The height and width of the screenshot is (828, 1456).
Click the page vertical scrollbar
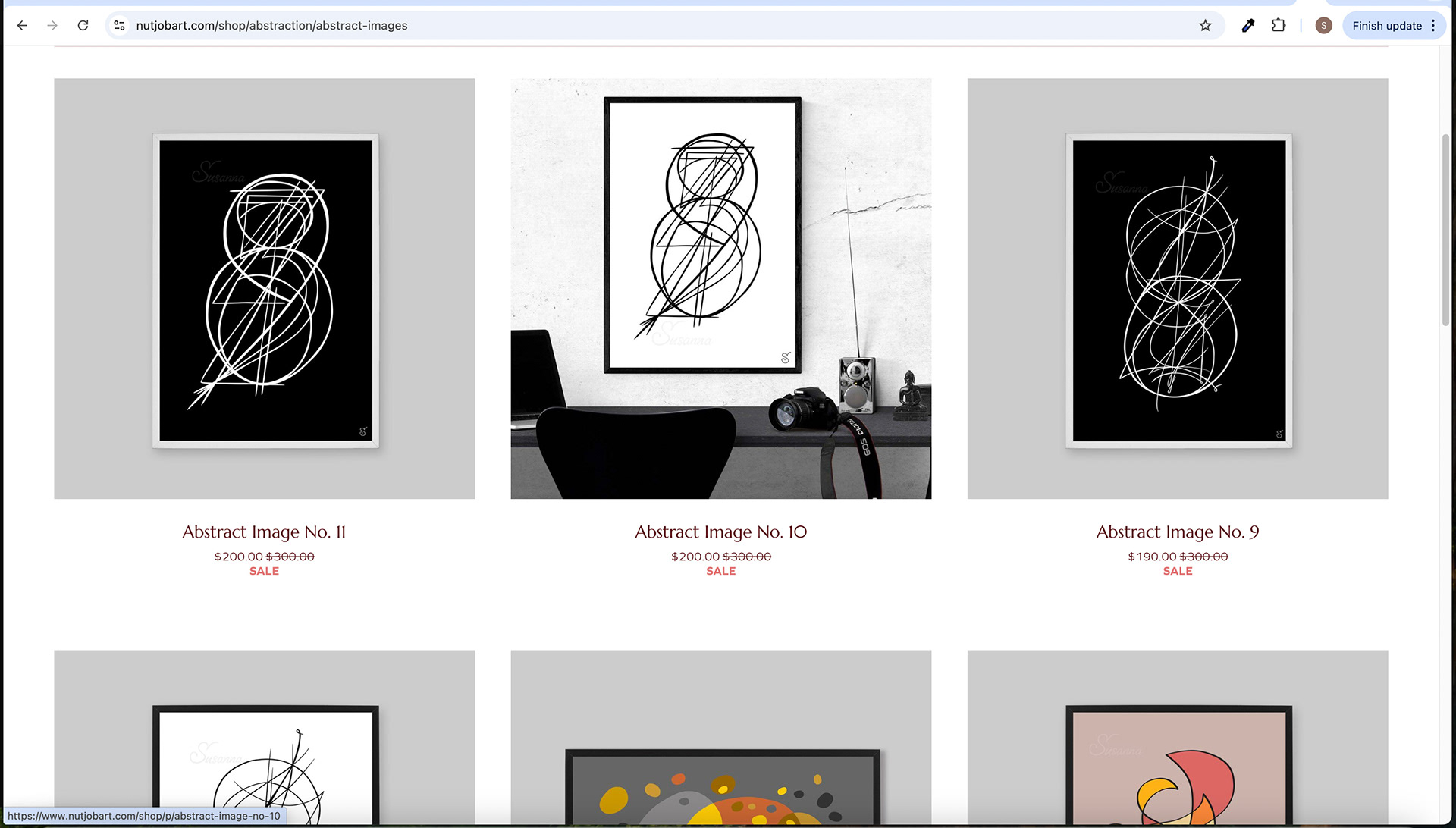tap(1445, 230)
